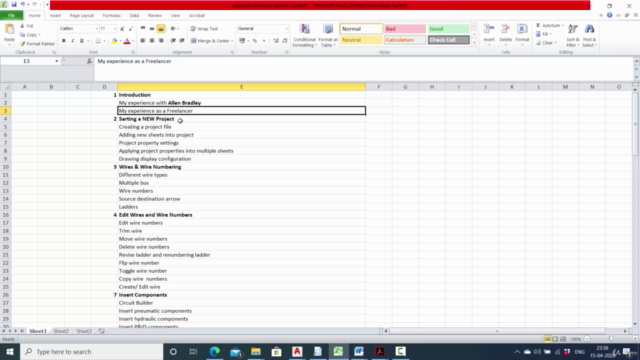Set Top Align vertical alignment
The height and width of the screenshot is (360, 640).
coord(143,29)
